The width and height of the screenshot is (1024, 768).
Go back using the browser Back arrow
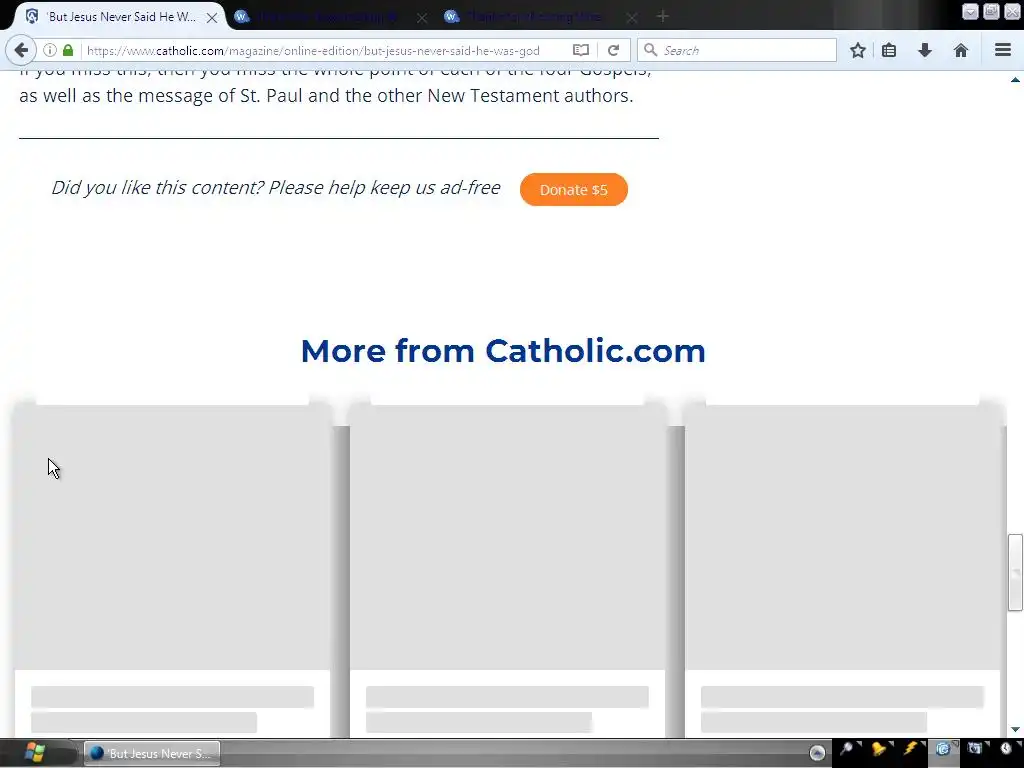pos(21,50)
